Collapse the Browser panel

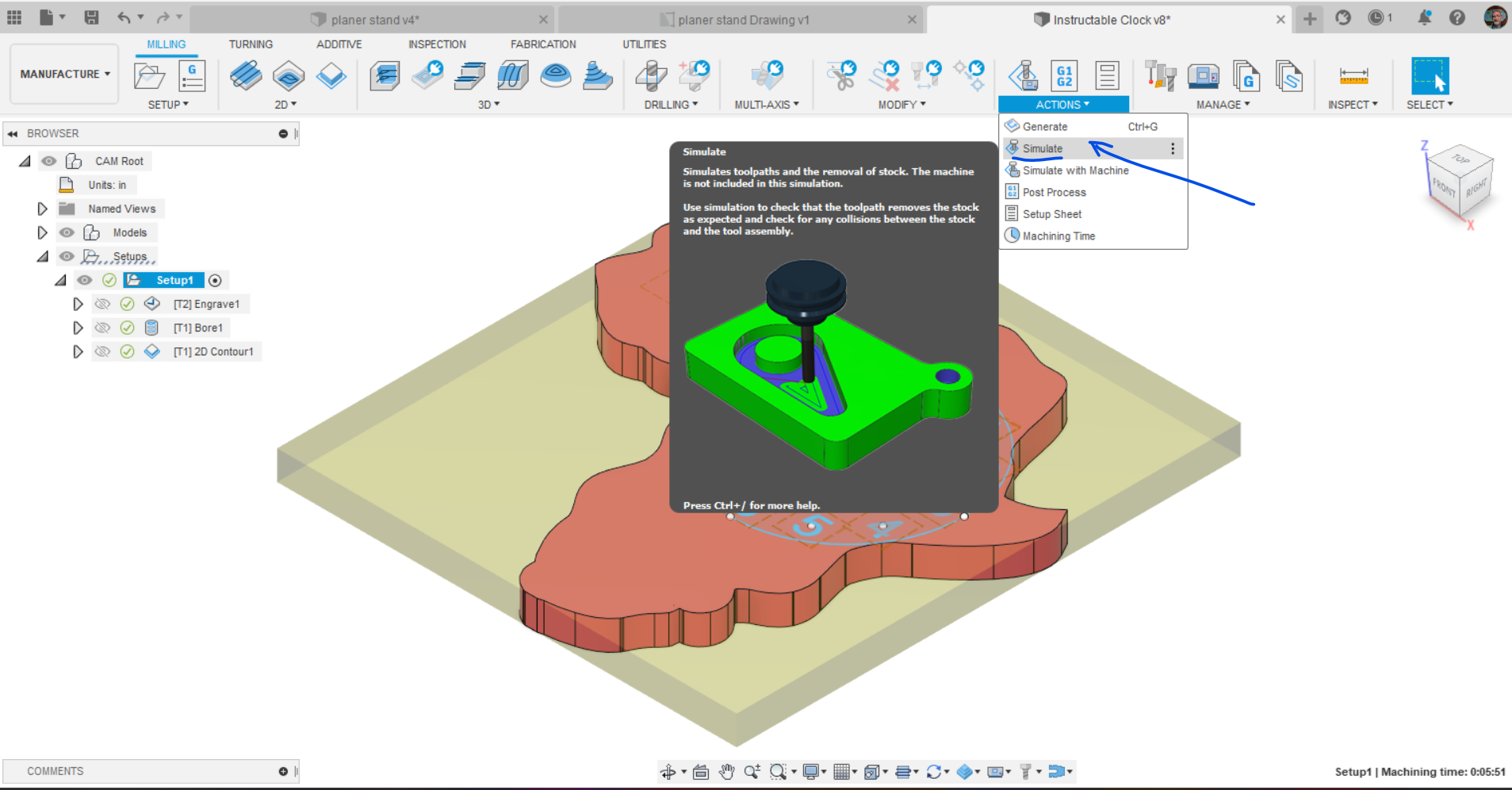point(13,134)
